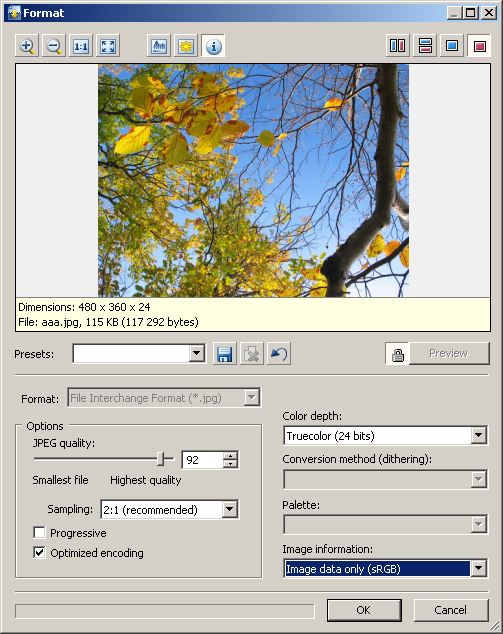This screenshot has width=503, height=634.
Task: Click the JPEG quality slider handle
Action: tap(161, 459)
